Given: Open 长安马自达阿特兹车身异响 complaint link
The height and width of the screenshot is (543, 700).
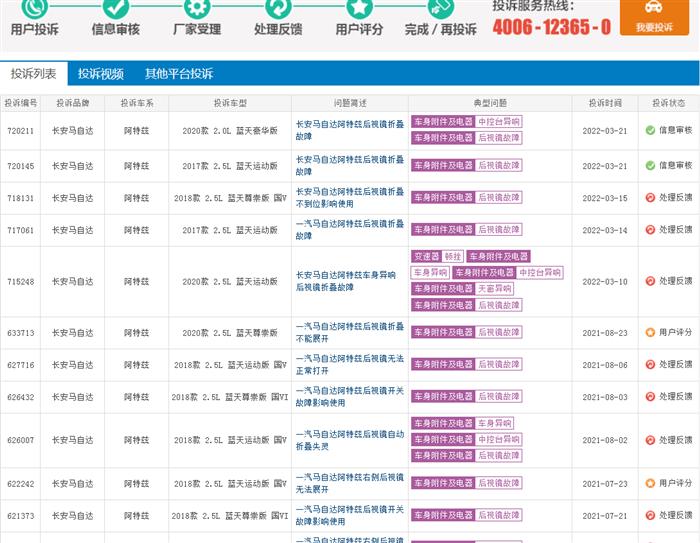Looking at the screenshot, I should pyautogui.click(x=346, y=281).
